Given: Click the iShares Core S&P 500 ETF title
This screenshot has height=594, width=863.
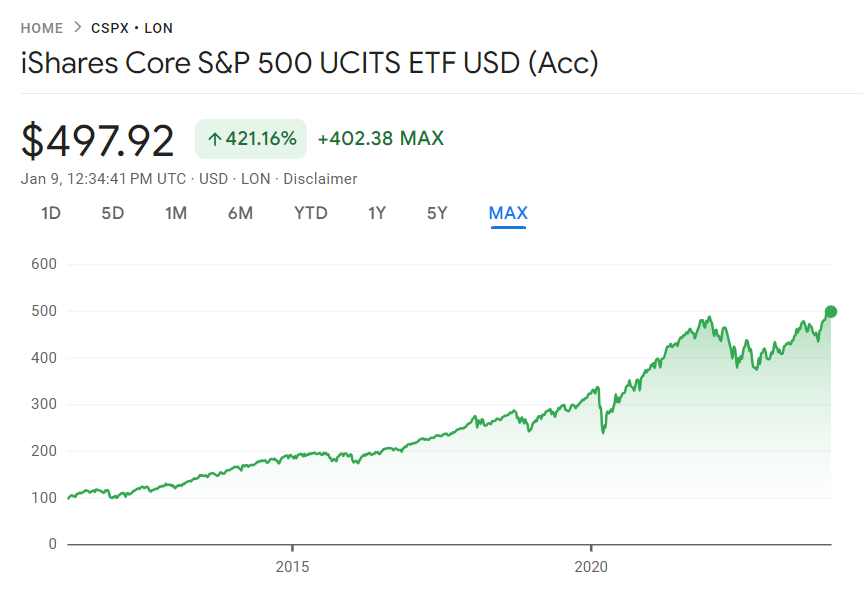Looking at the screenshot, I should click(309, 63).
